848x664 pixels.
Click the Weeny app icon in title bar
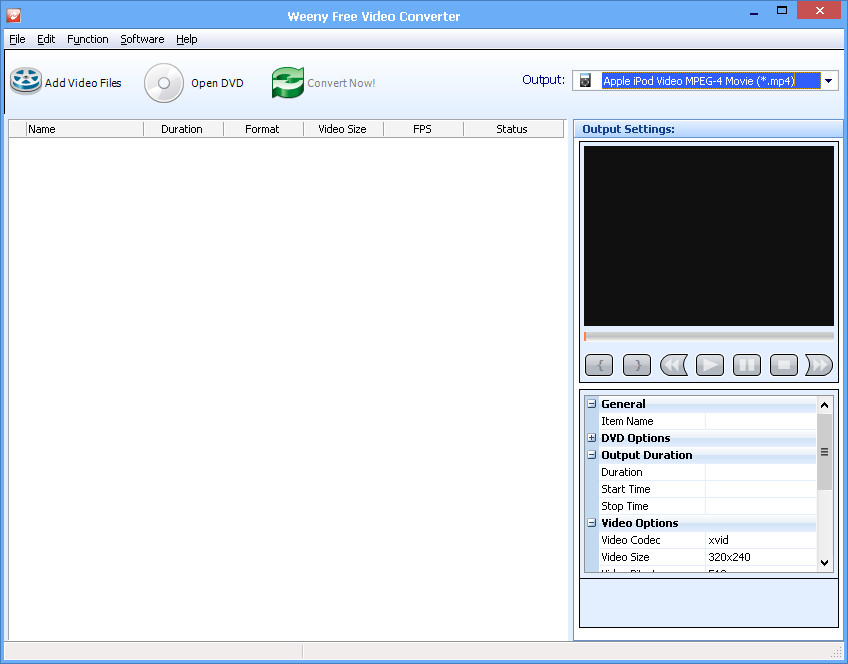(x=14, y=15)
